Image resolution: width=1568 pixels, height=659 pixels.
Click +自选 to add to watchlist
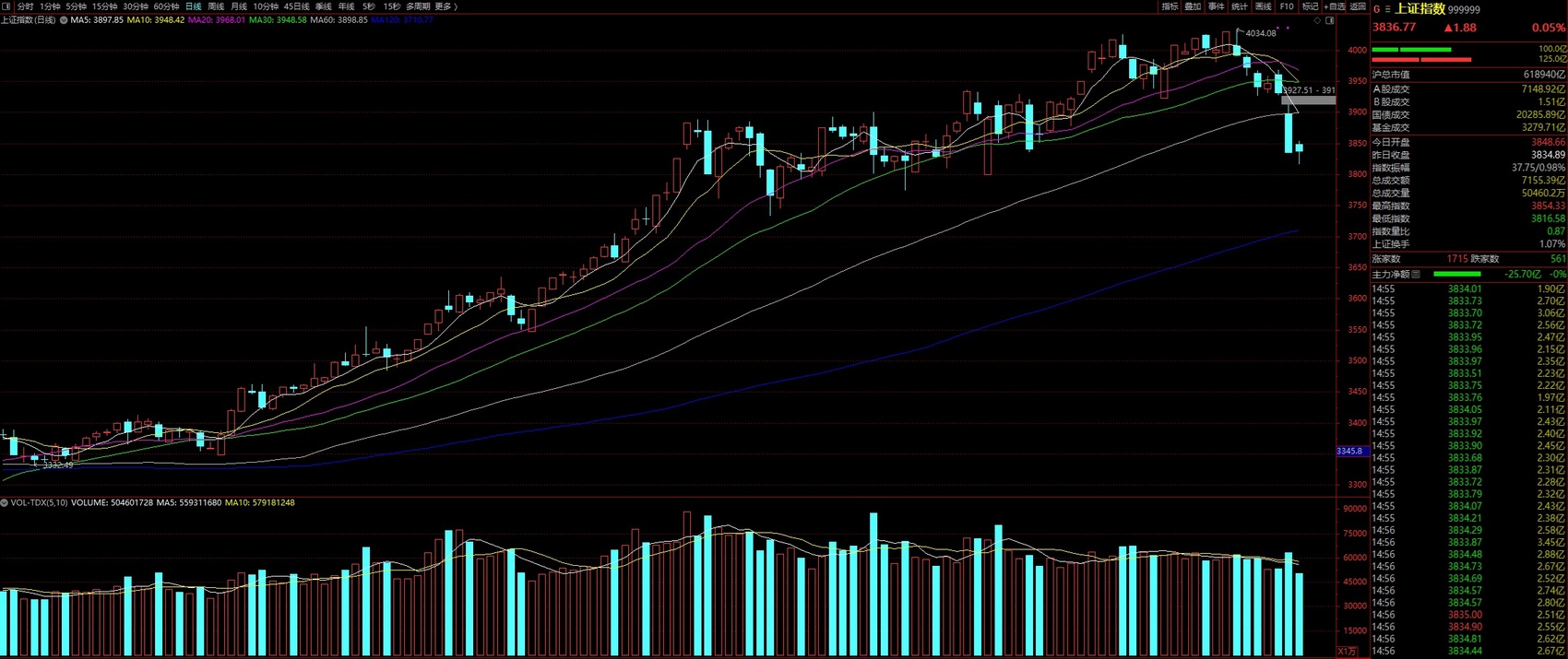tap(1334, 6)
